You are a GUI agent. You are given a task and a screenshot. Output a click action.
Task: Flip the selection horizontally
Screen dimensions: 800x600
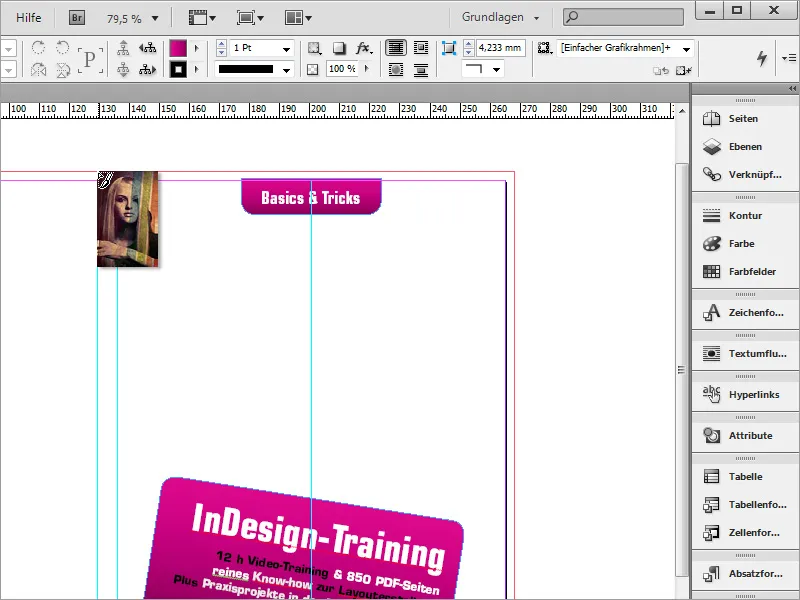pos(38,69)
